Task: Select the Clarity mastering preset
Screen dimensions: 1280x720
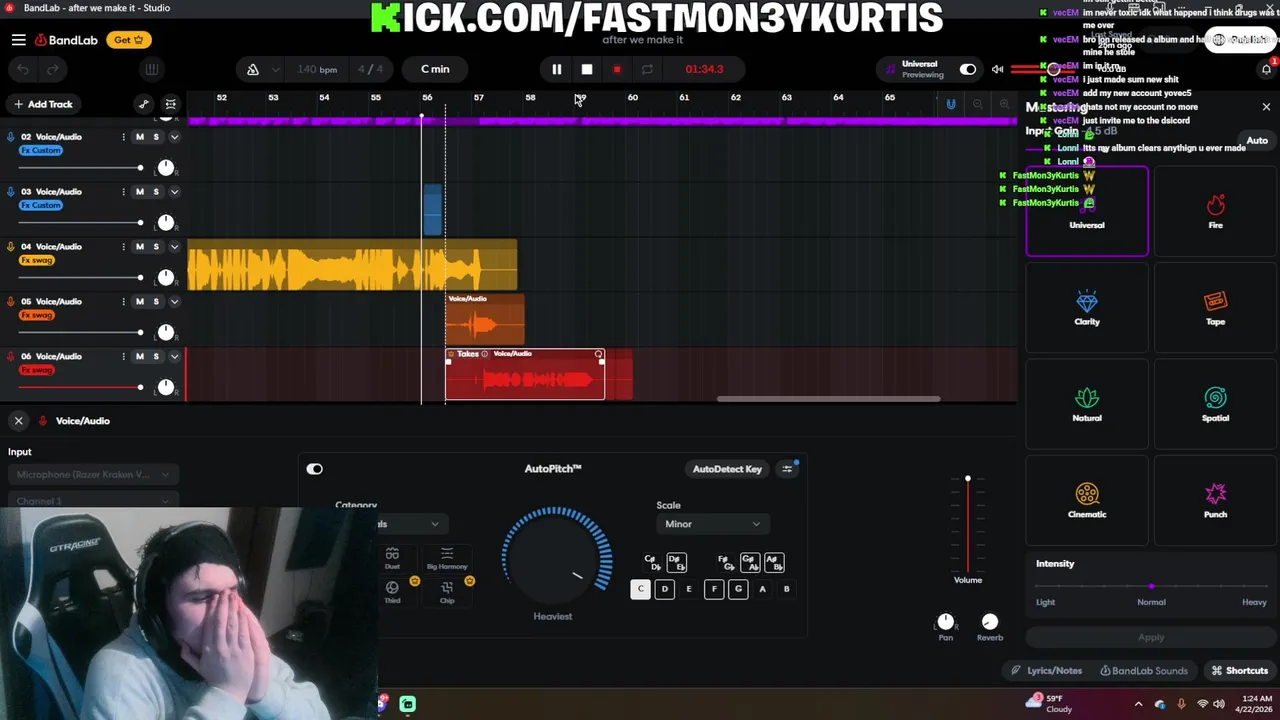Action: point(1087,308)
